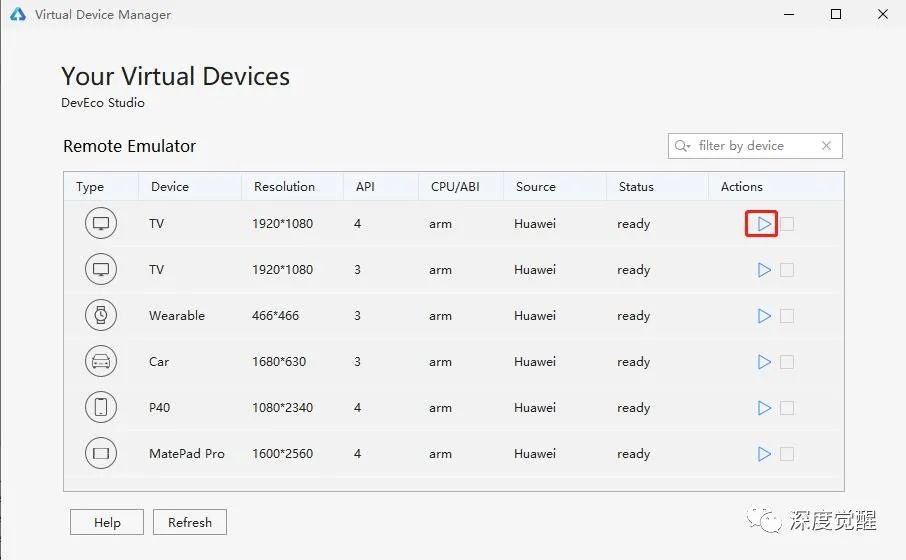The width and height of the screenshot is (906, 560).
Task: Click stop square in MatePad Pro row
Action: pos(787,454)
